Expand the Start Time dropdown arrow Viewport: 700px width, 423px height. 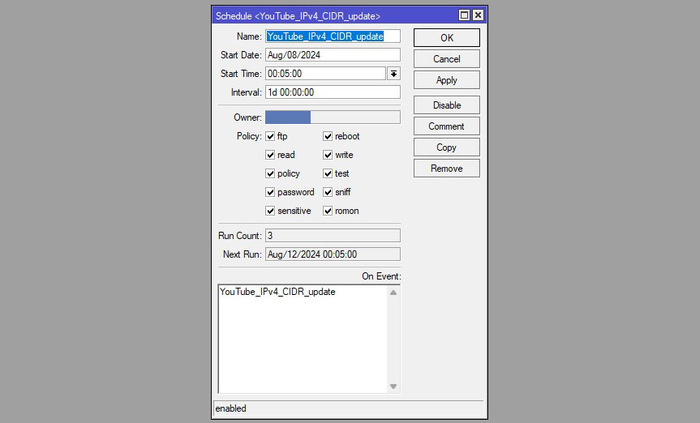pyautogui.click(x=394, y=73)
